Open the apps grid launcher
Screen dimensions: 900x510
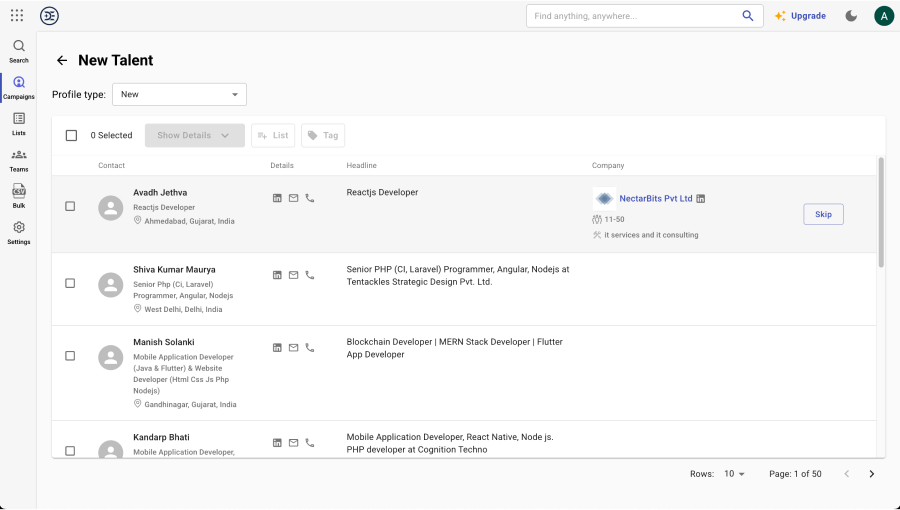pyautogui.click(x=17, y=15)
